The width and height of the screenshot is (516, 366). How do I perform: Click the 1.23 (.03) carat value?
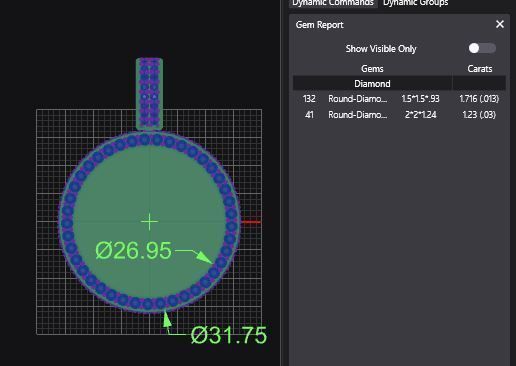click(x=479, y=115)
